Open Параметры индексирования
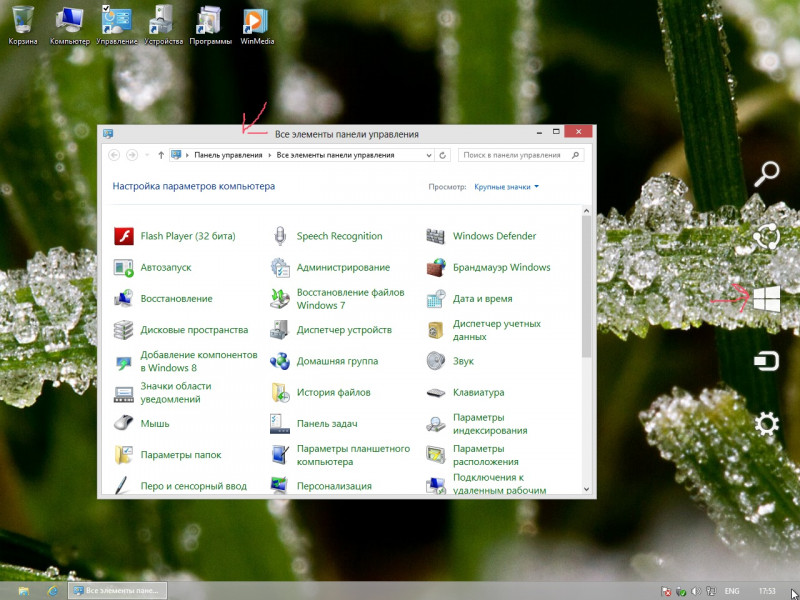 coord(477,423)
